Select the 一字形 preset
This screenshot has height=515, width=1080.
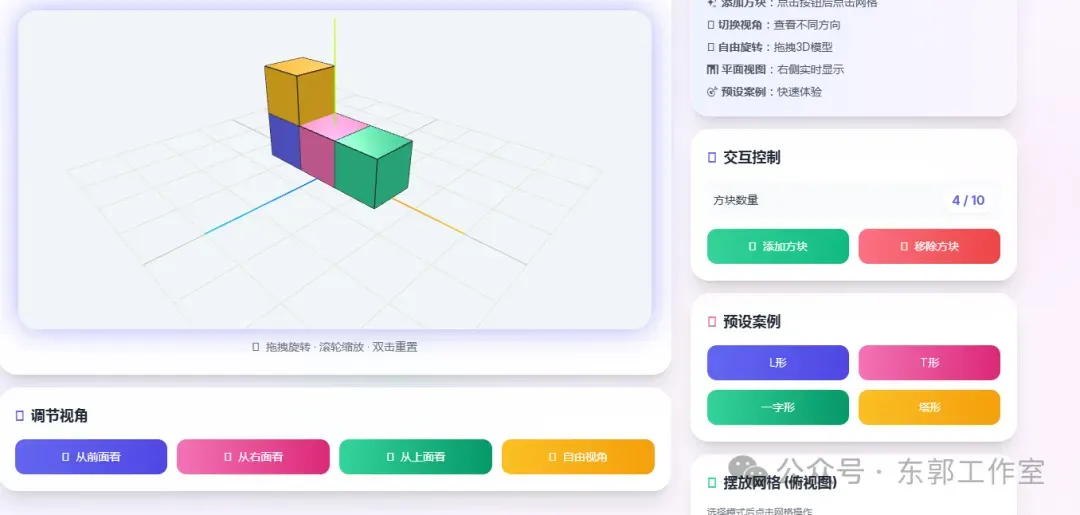pyautogui.click(x=778, y=408)
